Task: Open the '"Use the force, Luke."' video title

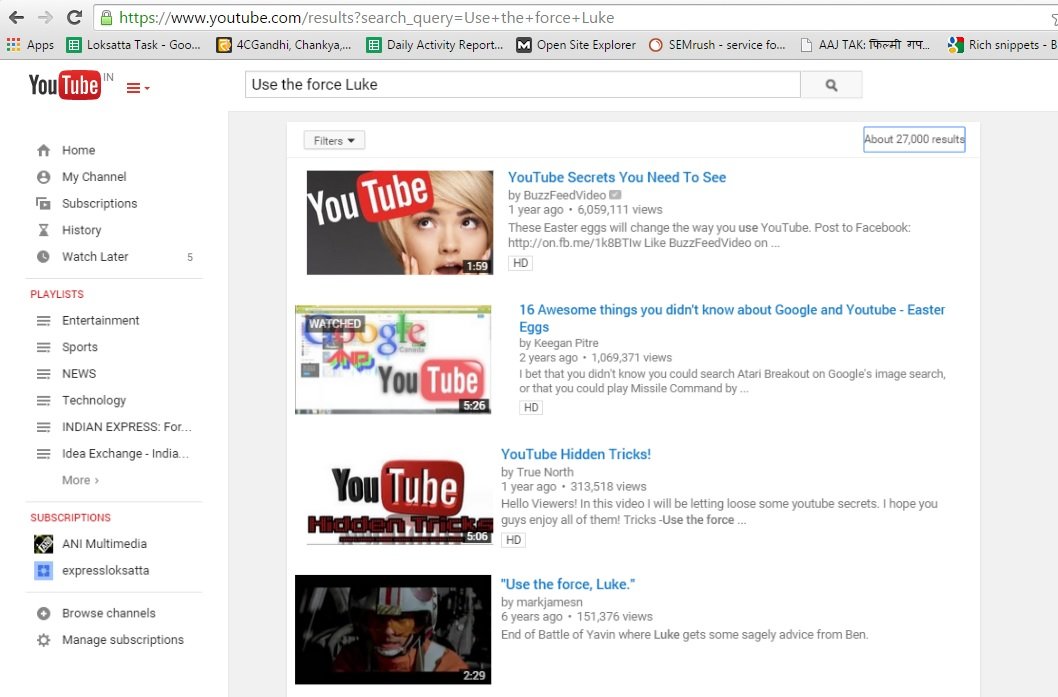Action: click(567, 584)
